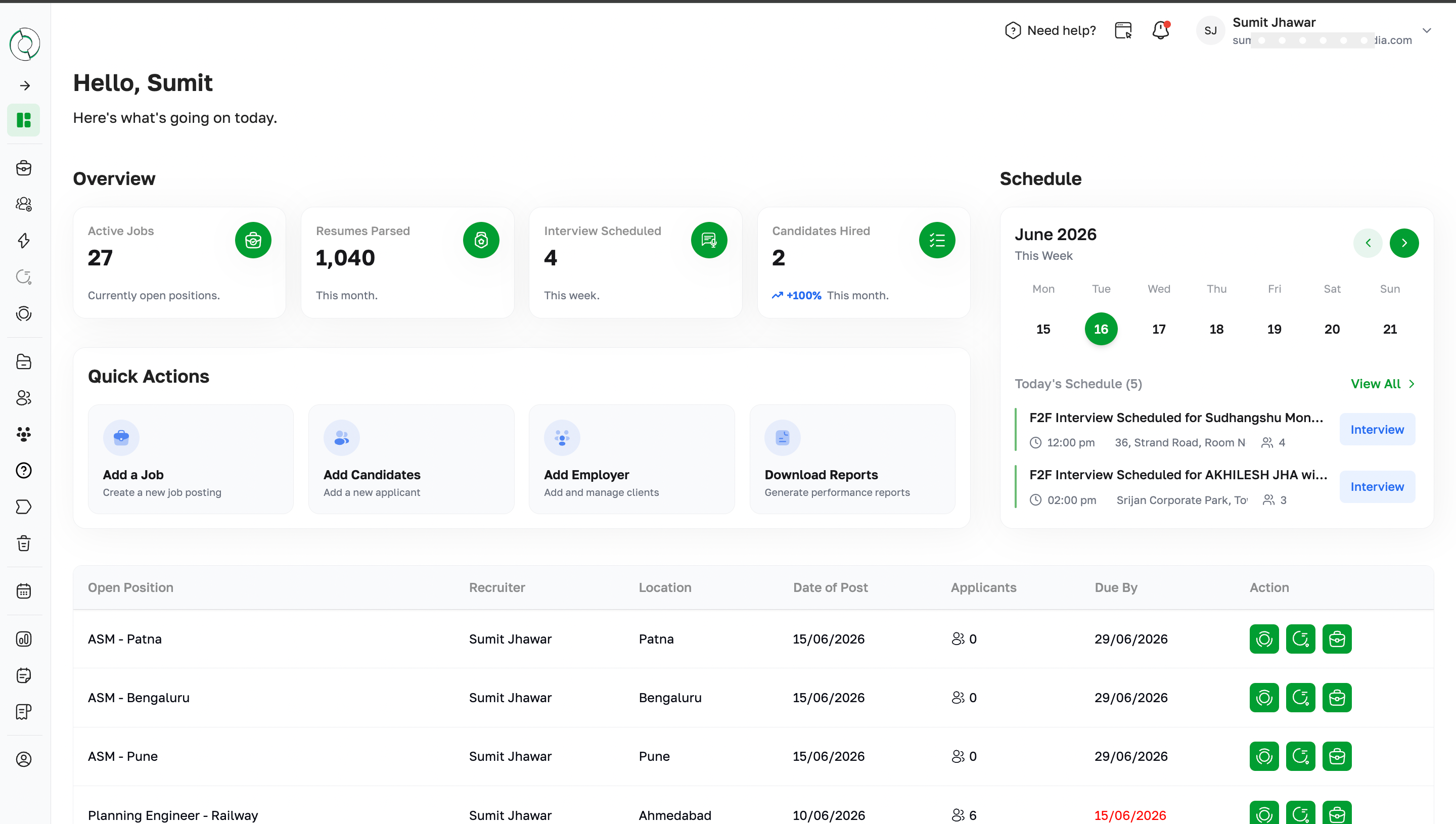
Task: Select Monday 15 in the calendar
Action: tap(1043, 329)
